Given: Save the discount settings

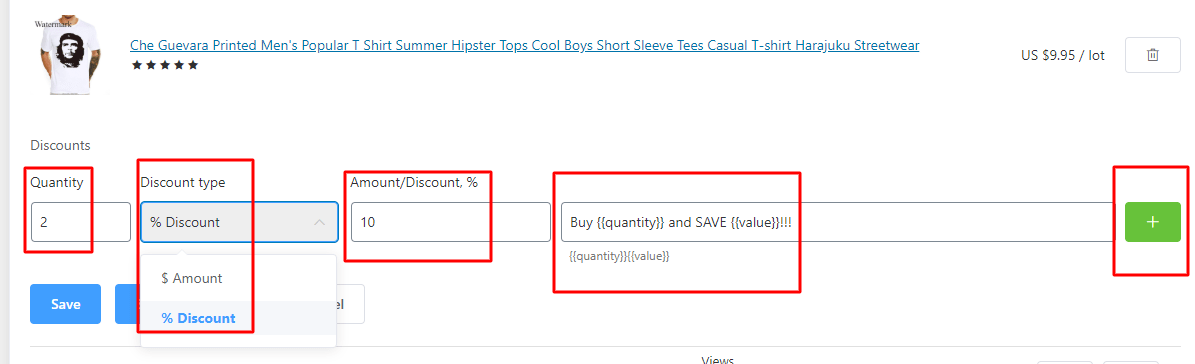Looking at the screenshot, I should [x=66, y=304].
